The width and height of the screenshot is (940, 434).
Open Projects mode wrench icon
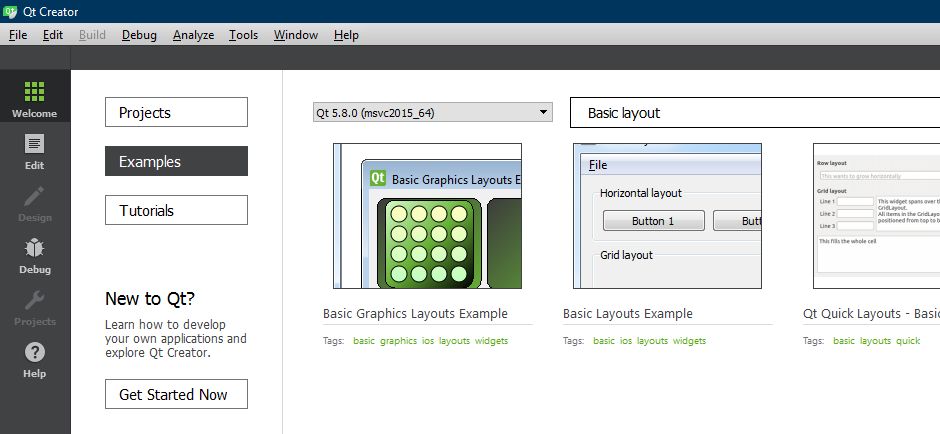click(x=34, y=302)
